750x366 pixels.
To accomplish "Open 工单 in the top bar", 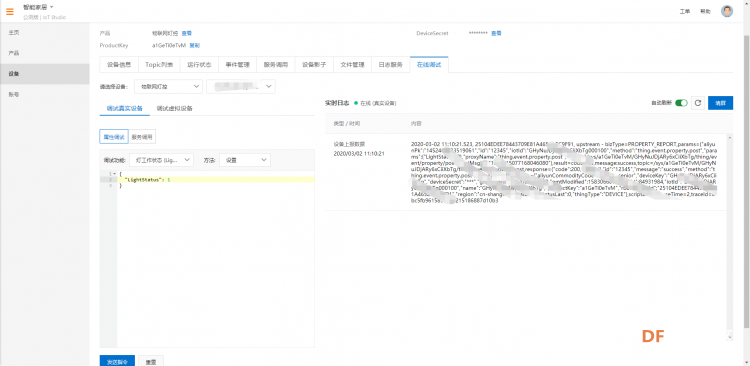I will pos(684,11).
